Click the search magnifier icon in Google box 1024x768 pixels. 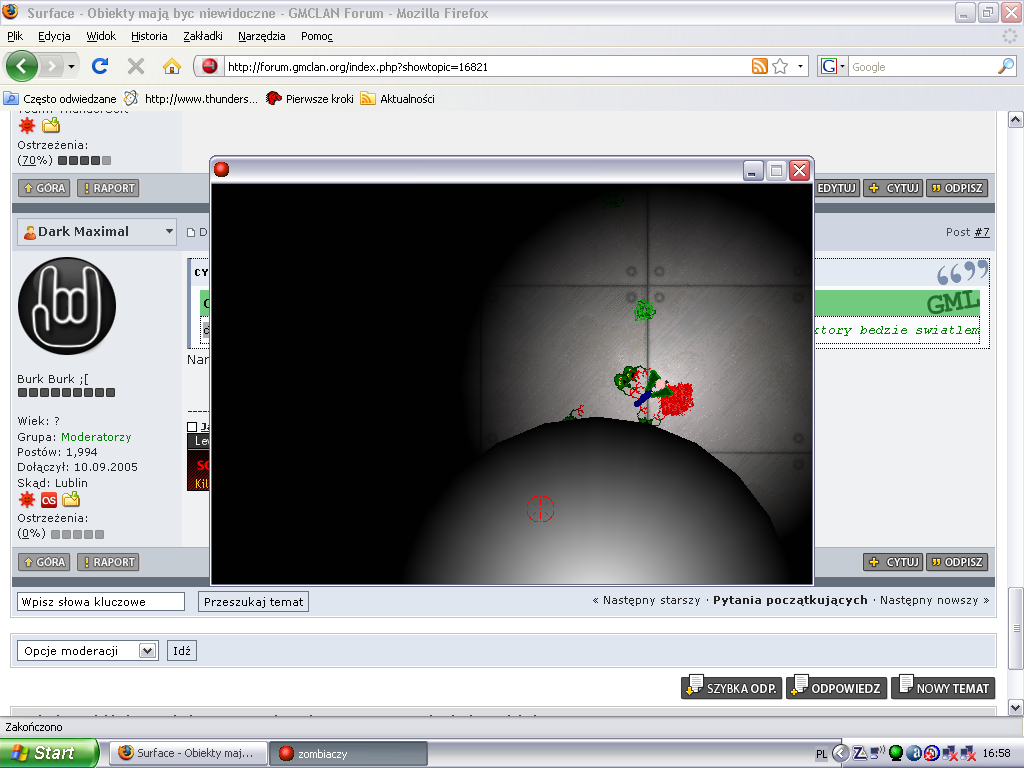pos(1005,67)
